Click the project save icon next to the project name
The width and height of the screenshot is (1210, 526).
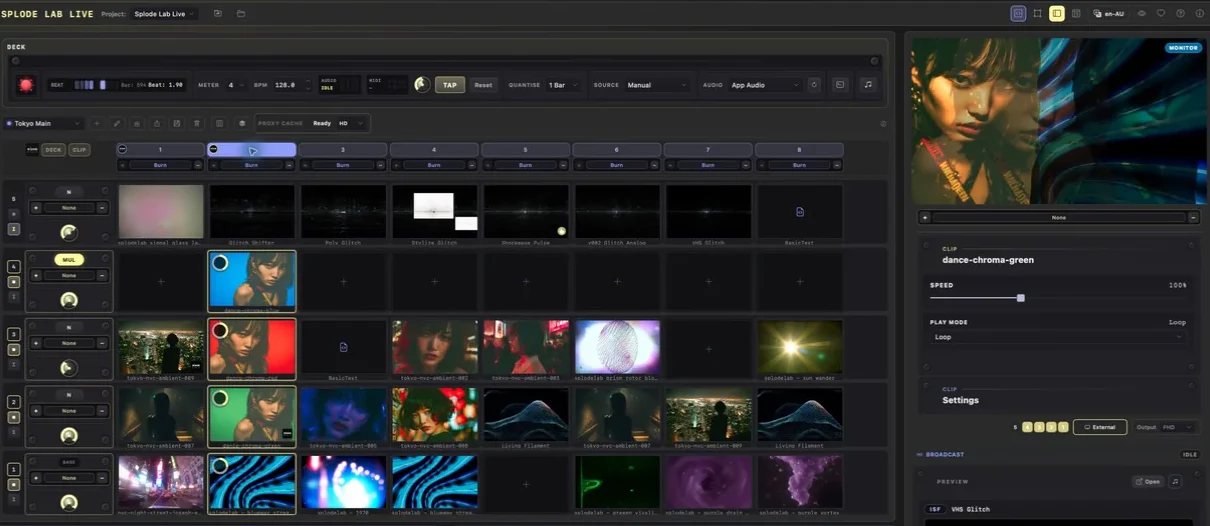(x=218, y=14)
